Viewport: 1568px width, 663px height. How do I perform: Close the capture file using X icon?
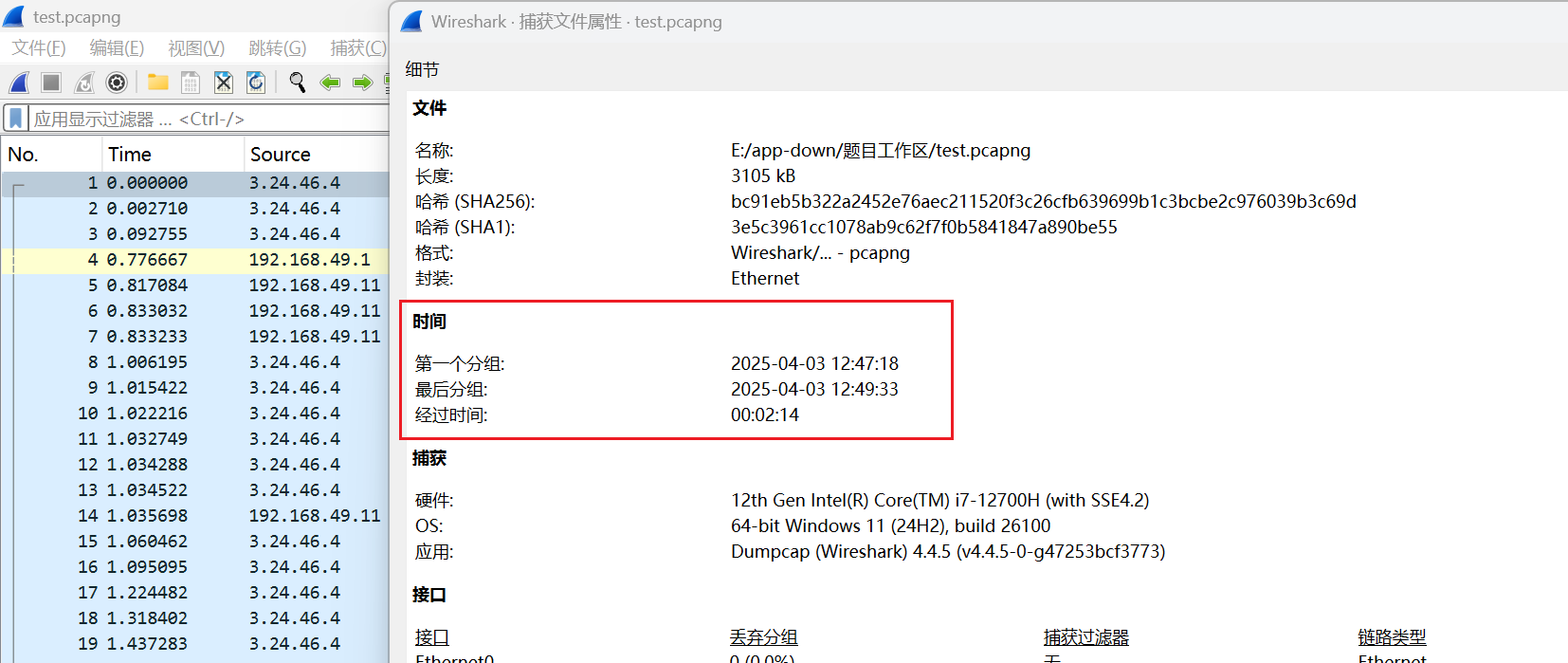pos(224,83)
